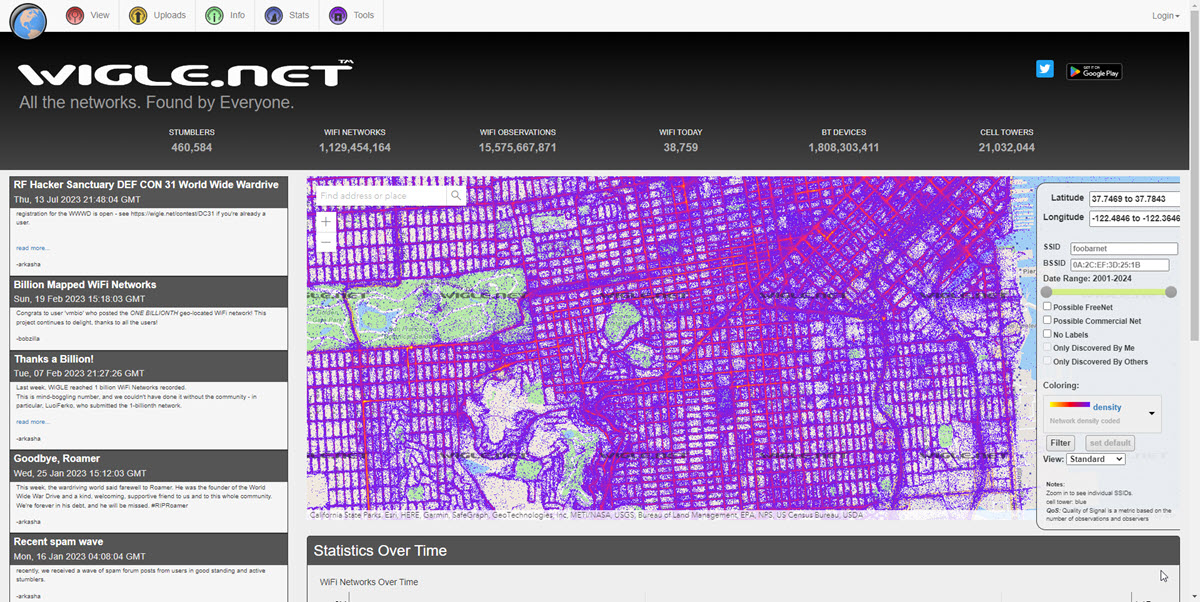This screenshot has height=602, width=1200.
Task: Click the SSID input field
Action: click(x=1124, y=249)
